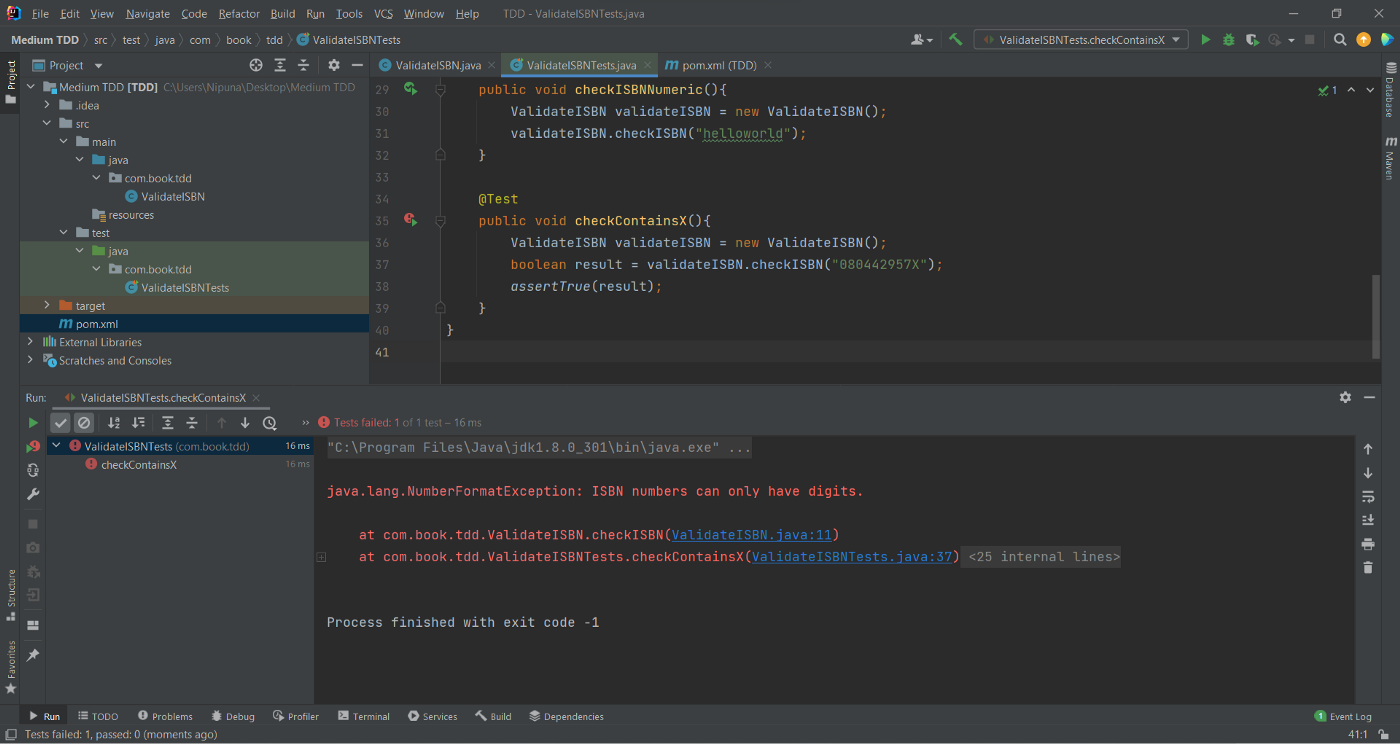Click the editor vertical scrollbar

(1376, 310)
